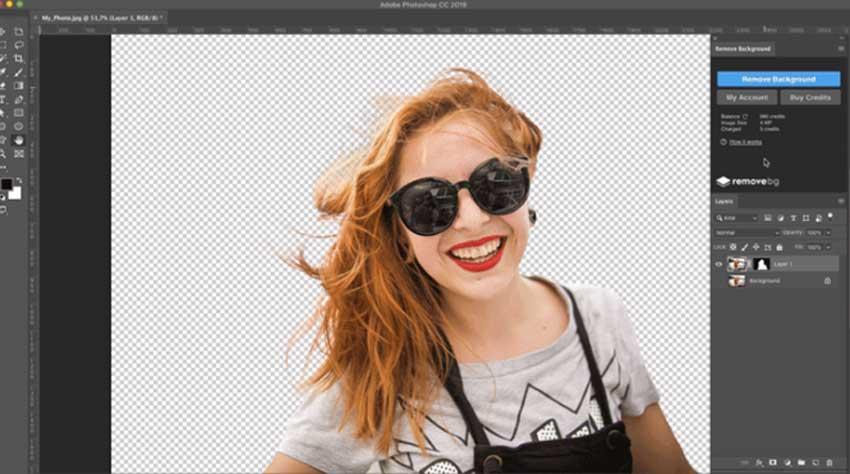Select the Hand tool
The width and height of the screenshot is (850, 474).
click(x=18, y=140)
